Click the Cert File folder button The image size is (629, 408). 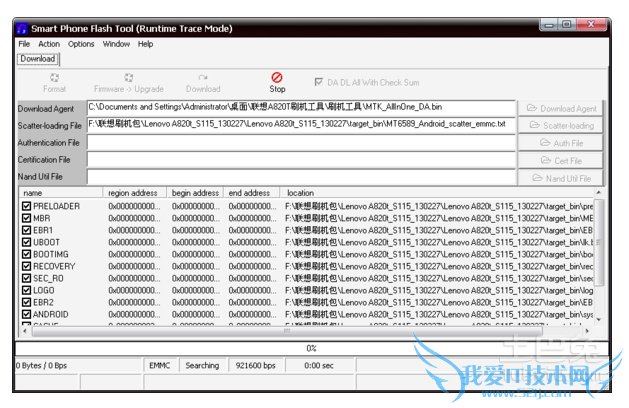(x=561, y=160)
